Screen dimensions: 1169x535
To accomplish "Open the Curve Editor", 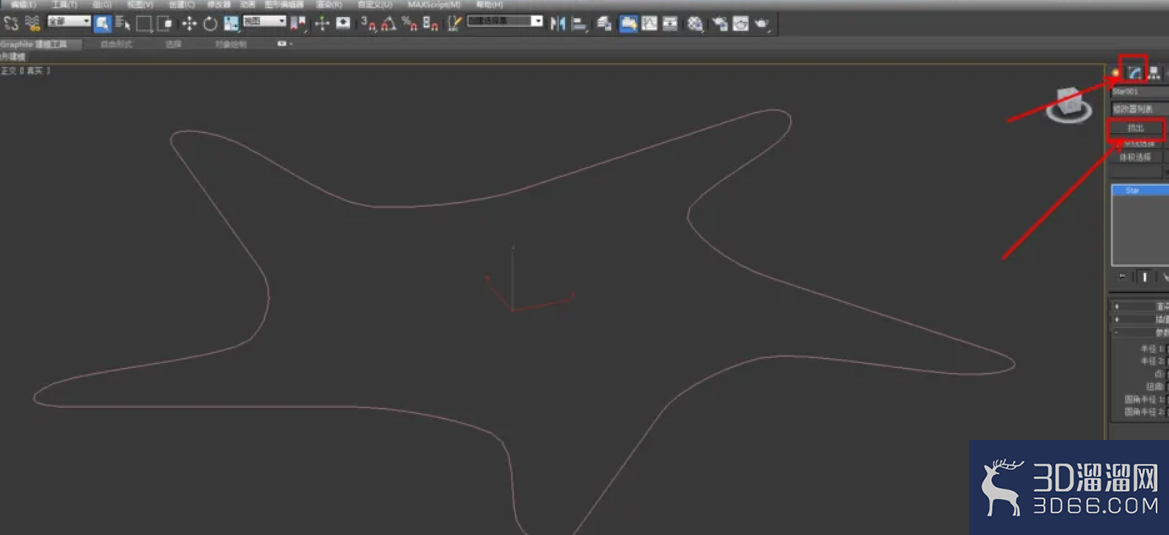I will click(649, 24).
